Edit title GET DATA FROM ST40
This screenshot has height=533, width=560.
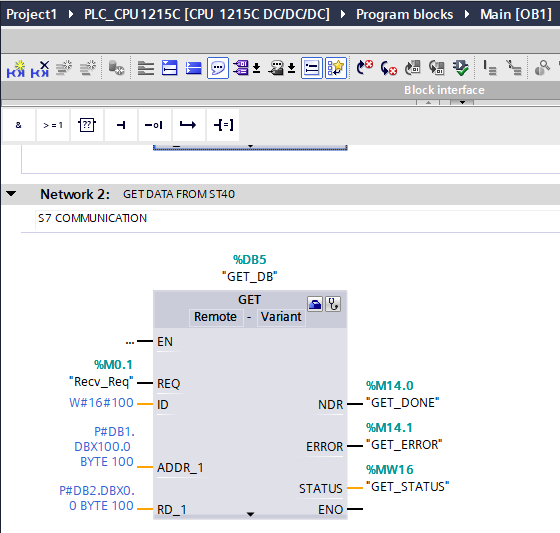tap(179, 194)
